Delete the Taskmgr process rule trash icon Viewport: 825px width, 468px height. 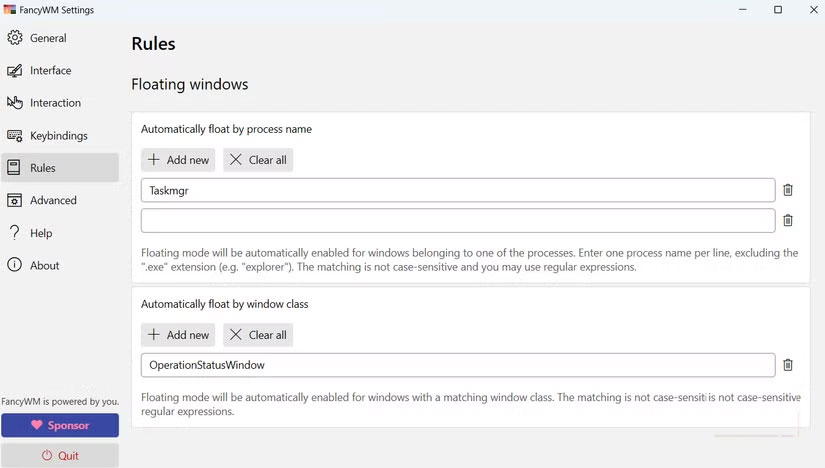pos(788,190)
